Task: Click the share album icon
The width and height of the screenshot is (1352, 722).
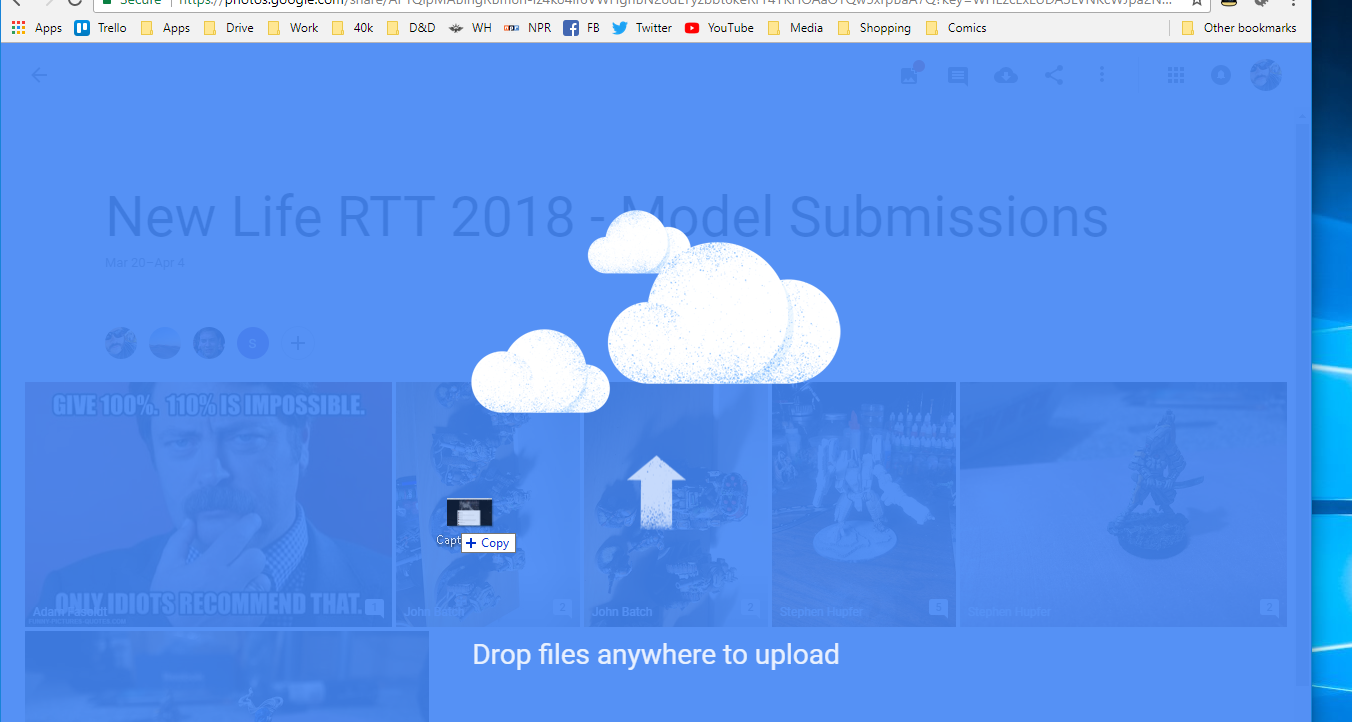Action: pyautogui.click(x=1054, y=75)
